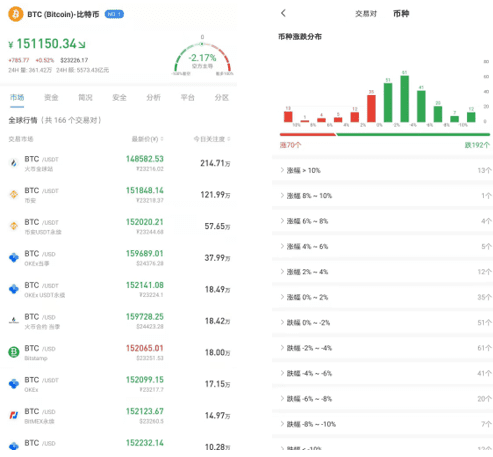Click the OKEx icon beside 159689.01
The width and height of the screenshot is (493, 457).
coord(14,258)
